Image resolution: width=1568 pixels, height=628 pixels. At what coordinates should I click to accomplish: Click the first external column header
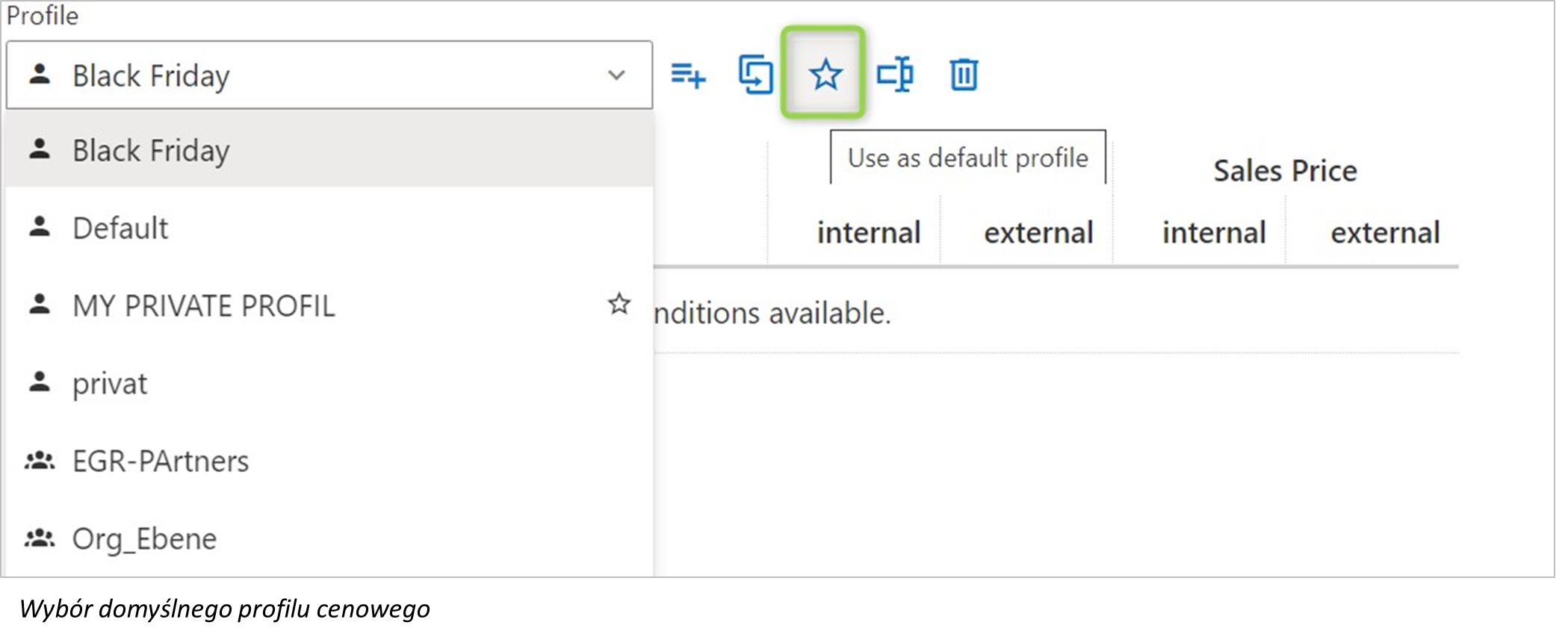pos(1038,232)
